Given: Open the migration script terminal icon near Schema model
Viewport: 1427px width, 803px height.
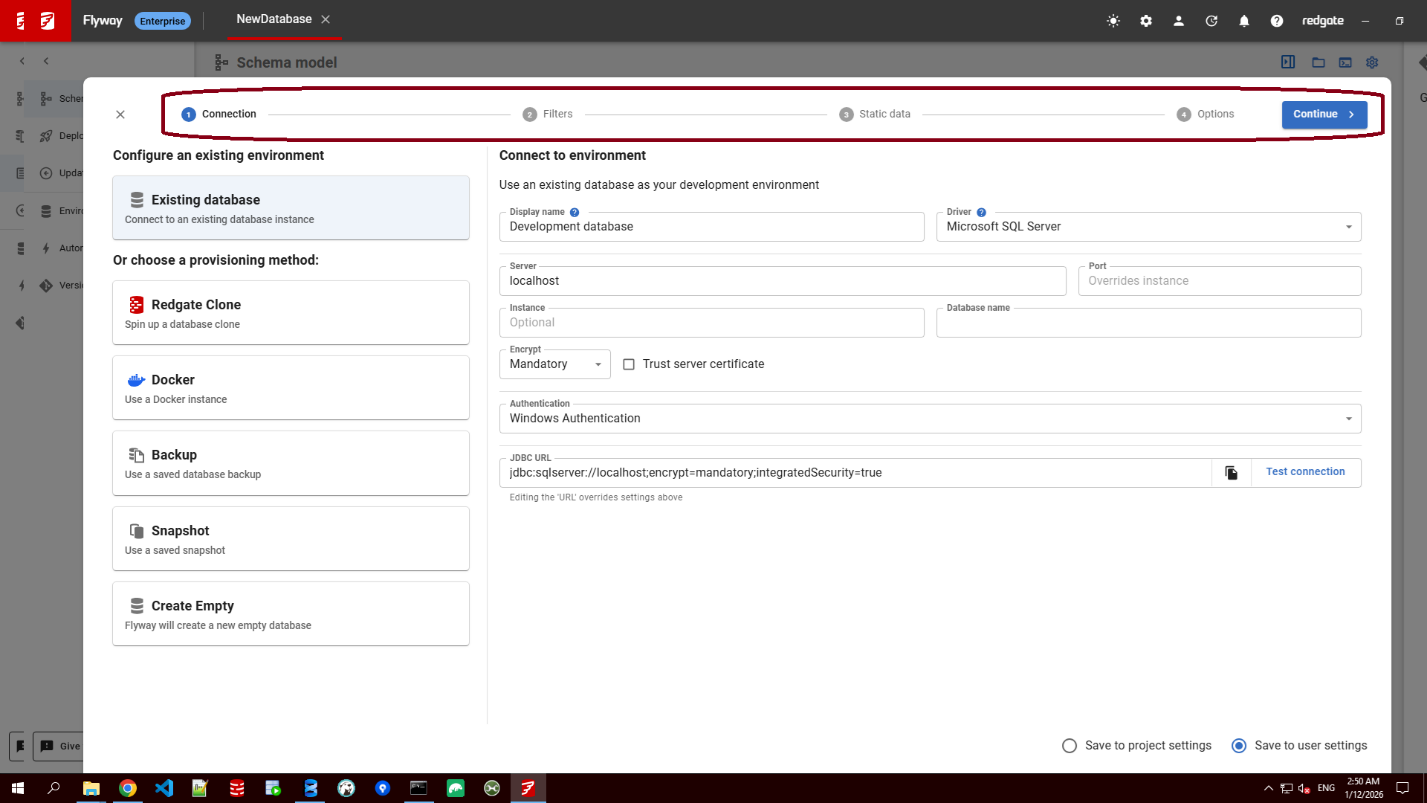Looking at the screenshot, I should [x=1345, y=62].
